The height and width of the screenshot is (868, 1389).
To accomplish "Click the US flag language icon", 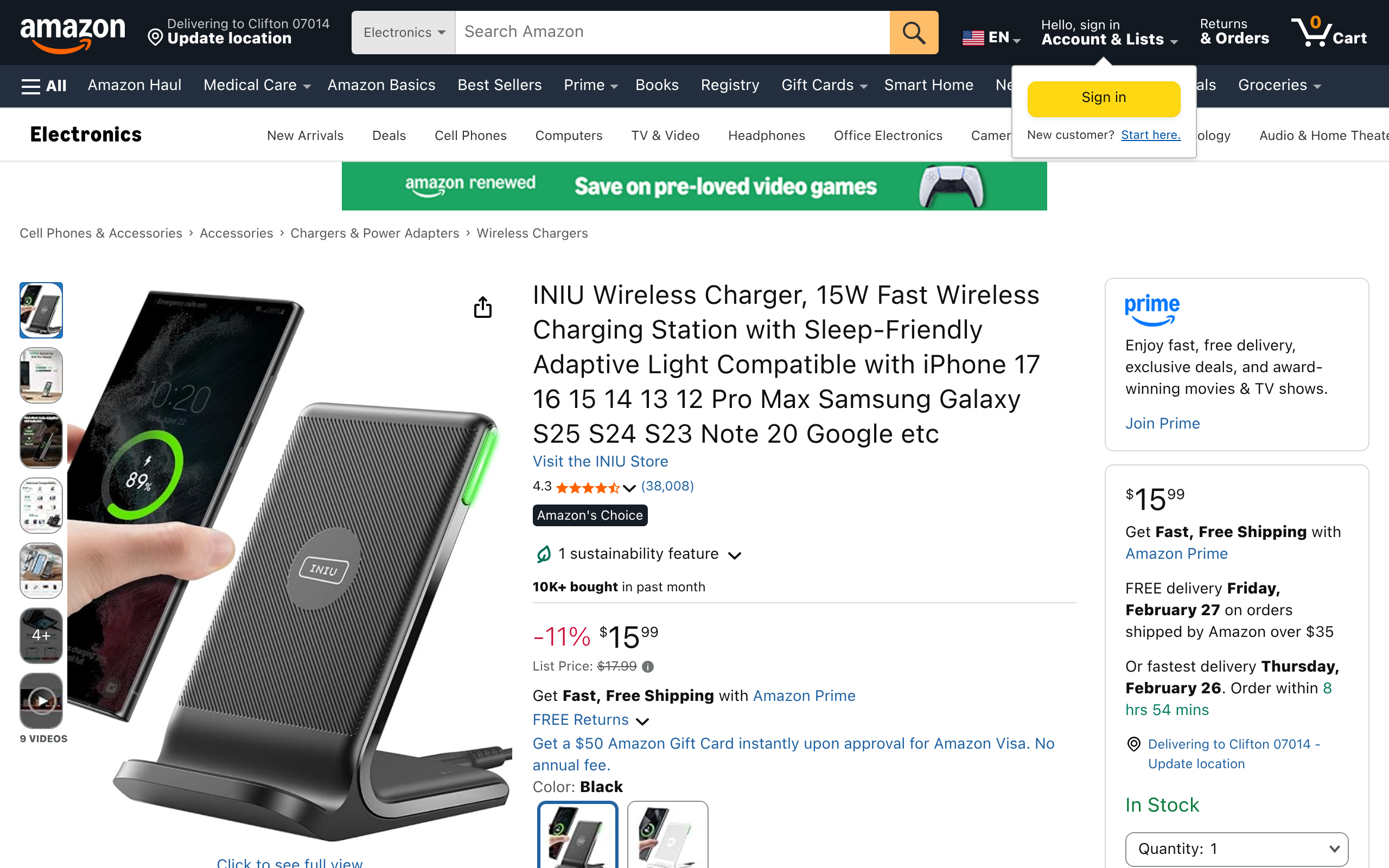I will pyautogui.click(x=973, y=38).
